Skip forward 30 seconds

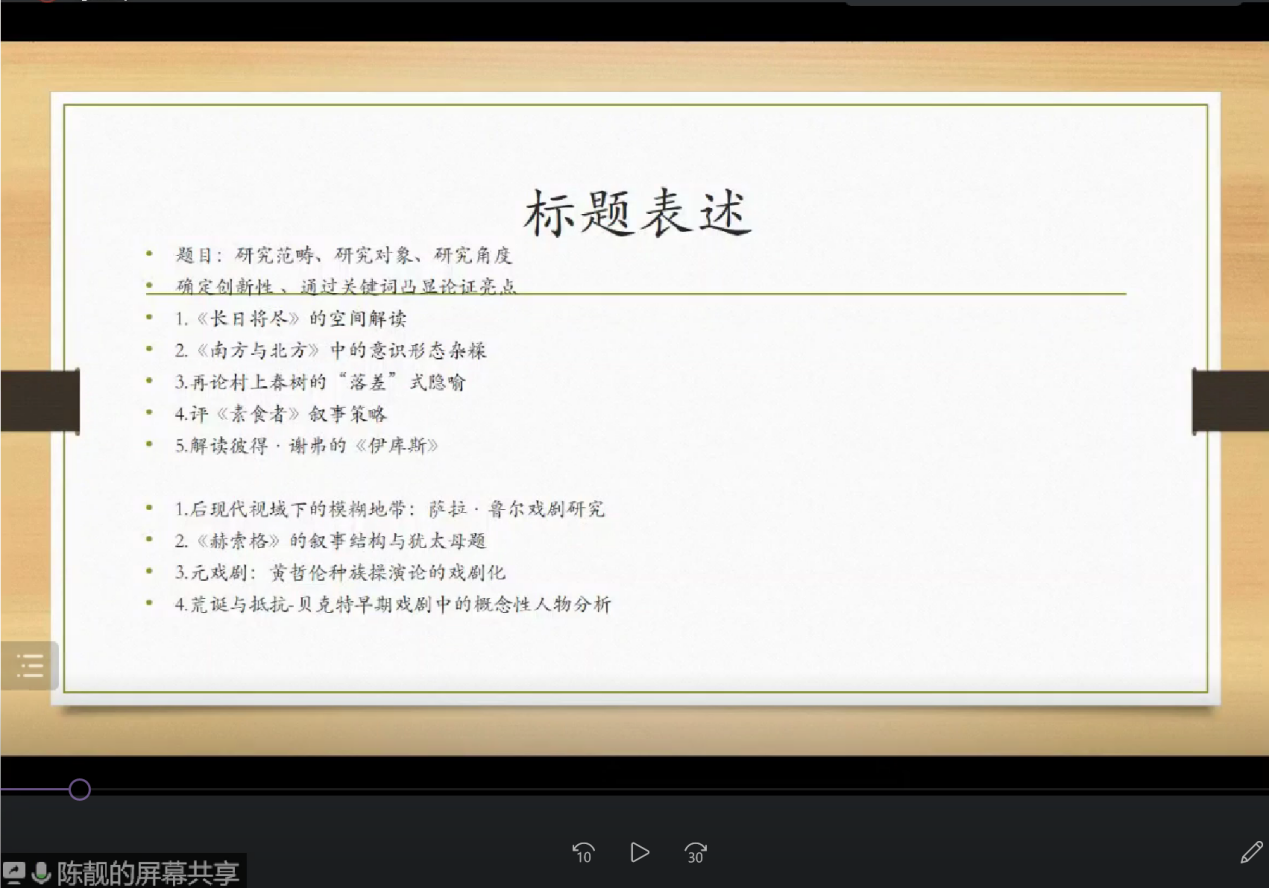tap(695, 852)
